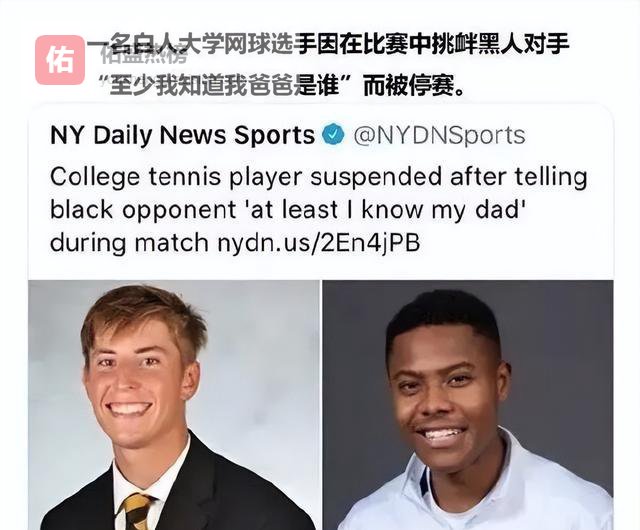Click the NY Daily News Sports account name

[182, 135]
